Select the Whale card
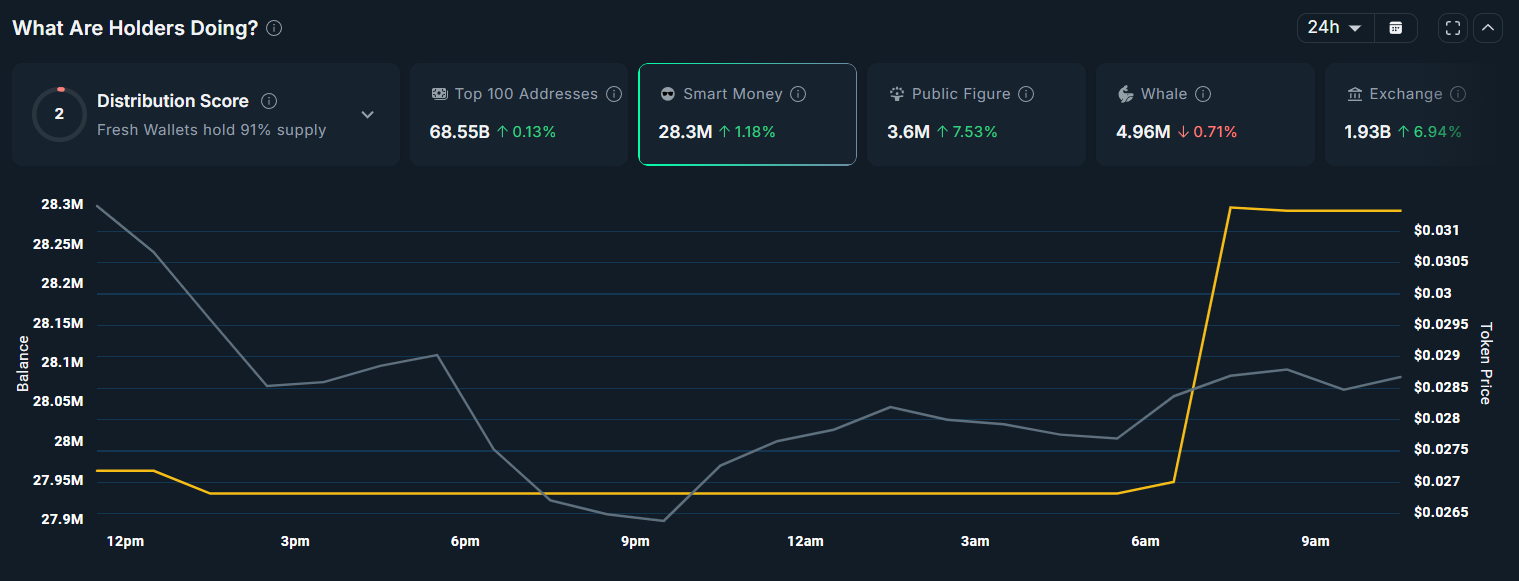The height and width of the screenshot is (581, 1519). click(1205, 114)
